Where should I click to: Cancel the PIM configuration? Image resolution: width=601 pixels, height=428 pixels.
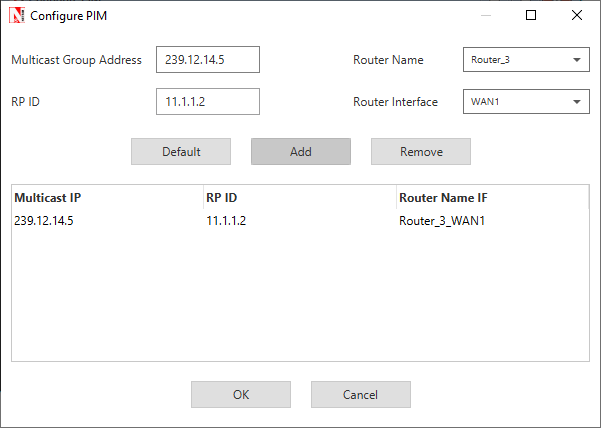361,395
